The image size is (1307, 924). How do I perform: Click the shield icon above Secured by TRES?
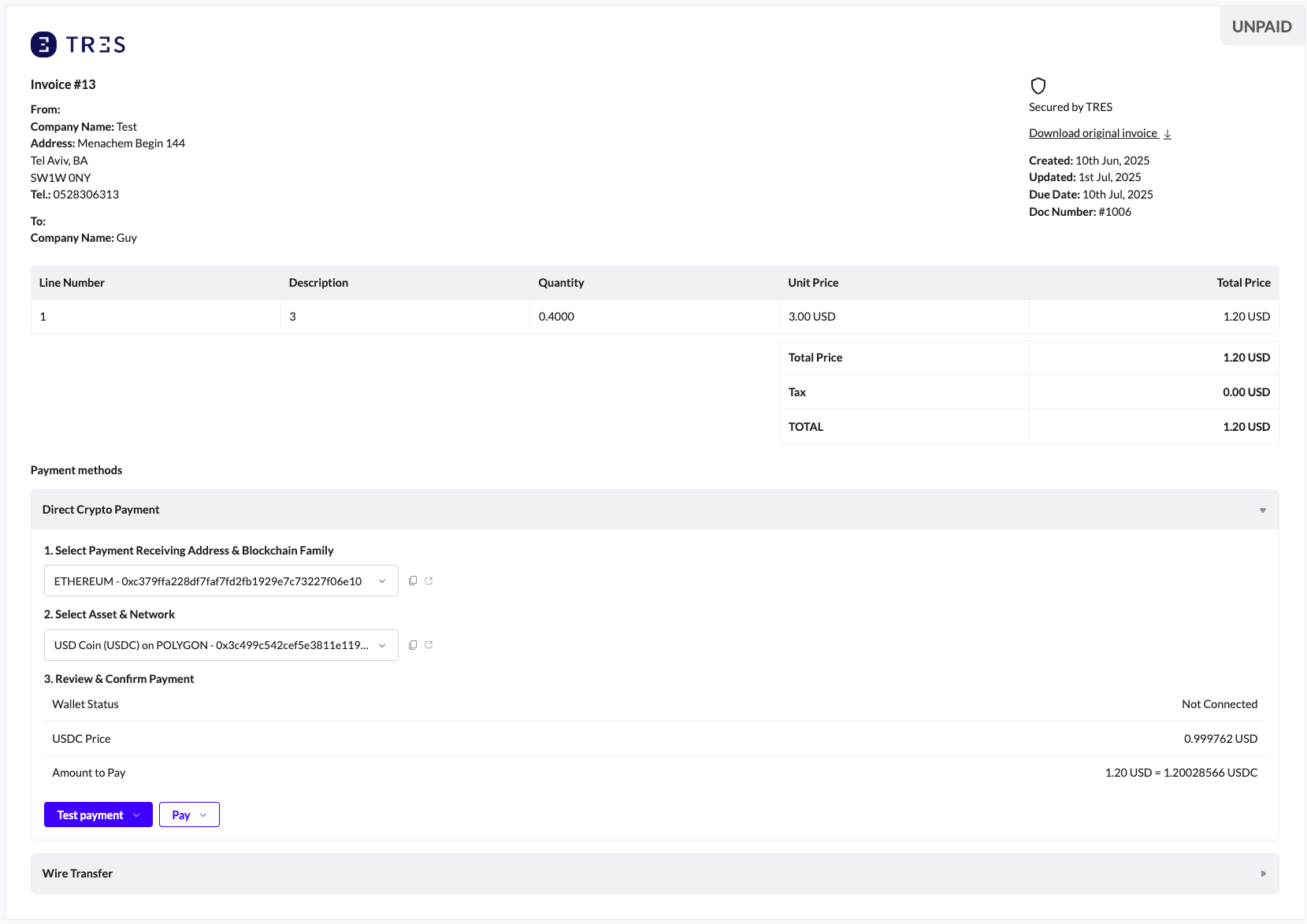tap(1038, 85)
